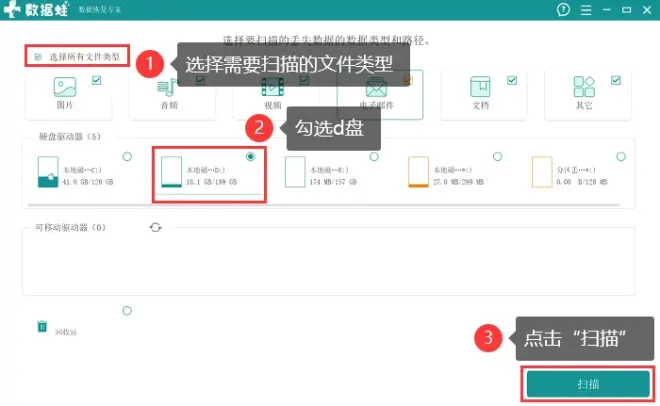The image size is (660, 406).
Task: Click the 回收站 label
Action: tap(66, 332)
